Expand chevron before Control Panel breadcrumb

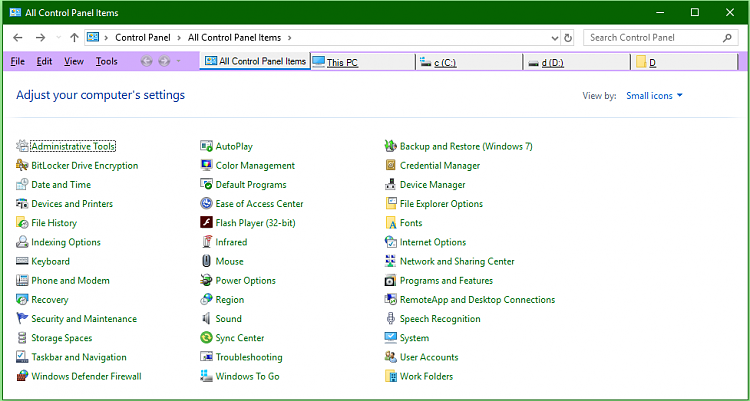pyautogui.click(x=106, y=37)
